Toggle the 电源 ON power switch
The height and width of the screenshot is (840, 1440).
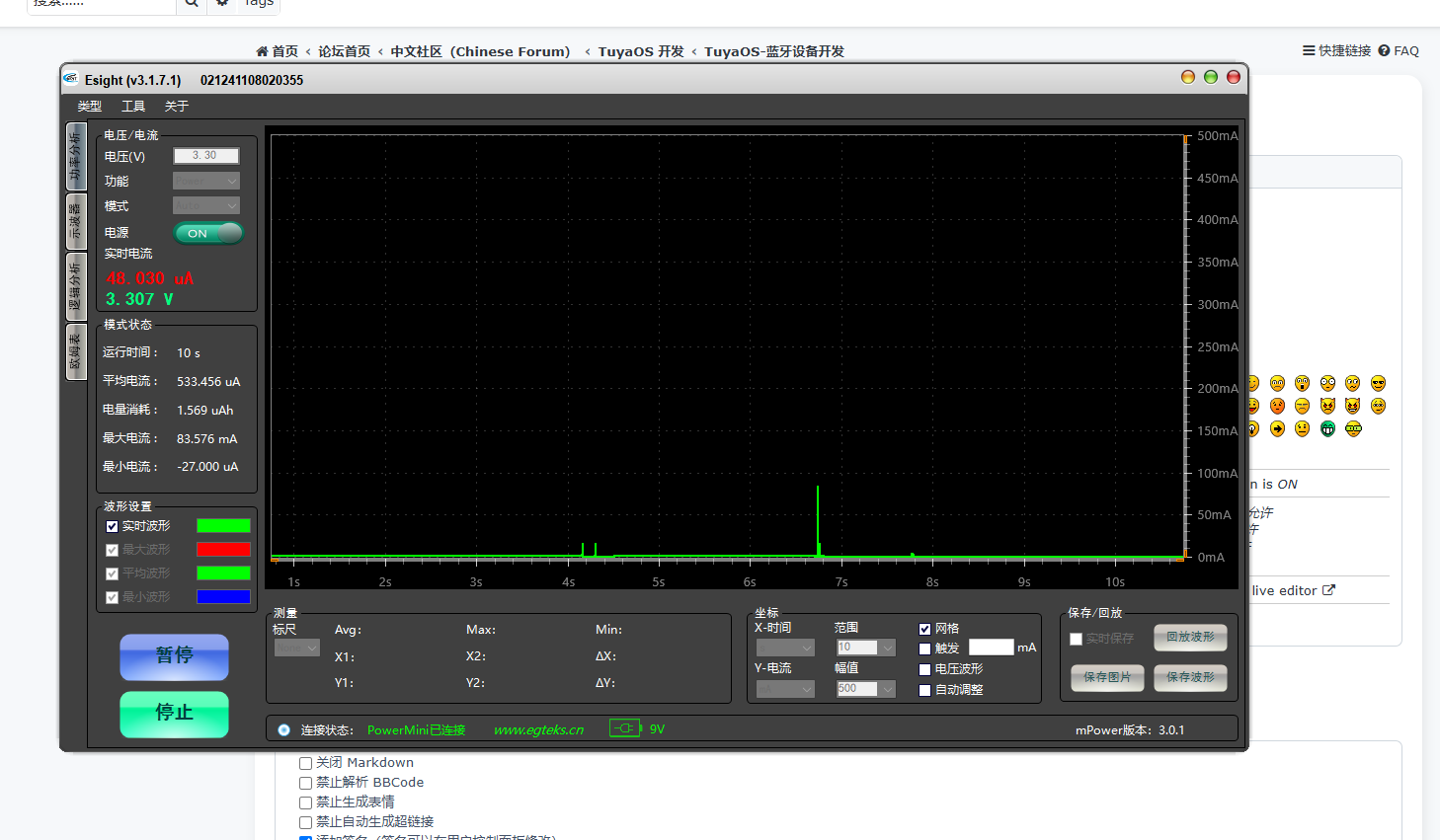click(208, 233)
